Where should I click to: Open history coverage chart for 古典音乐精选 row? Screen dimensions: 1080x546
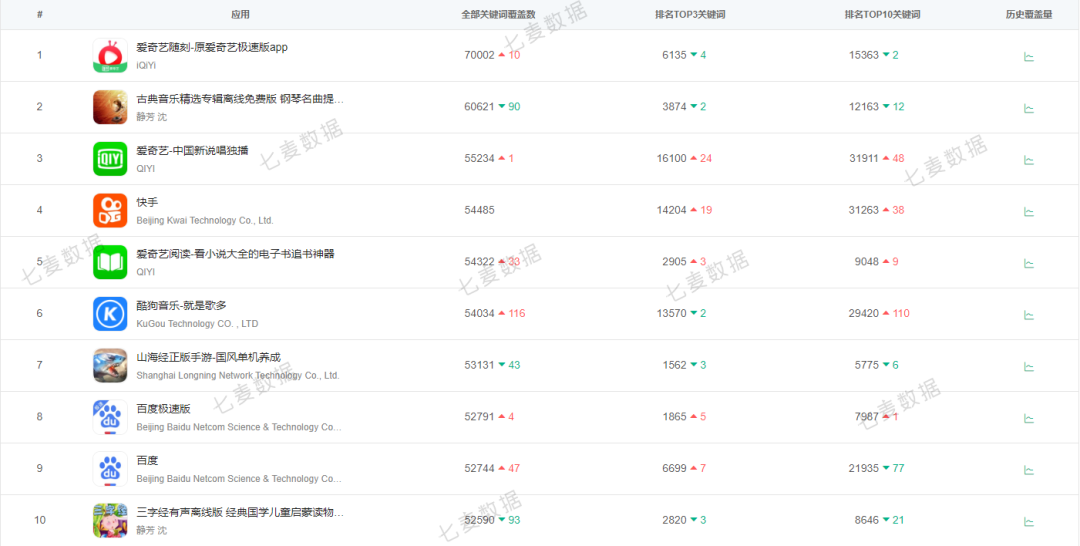pos(1028,108)
